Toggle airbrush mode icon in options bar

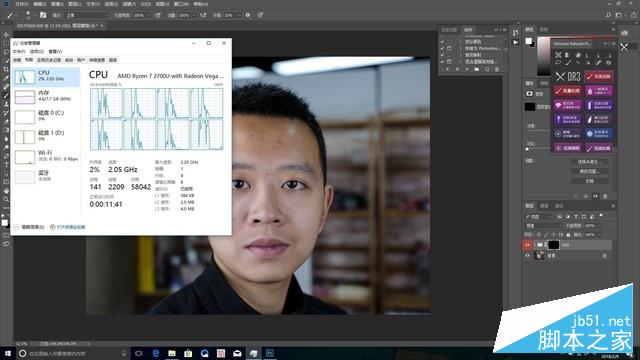pyautogui.click(x=203, y=15)
